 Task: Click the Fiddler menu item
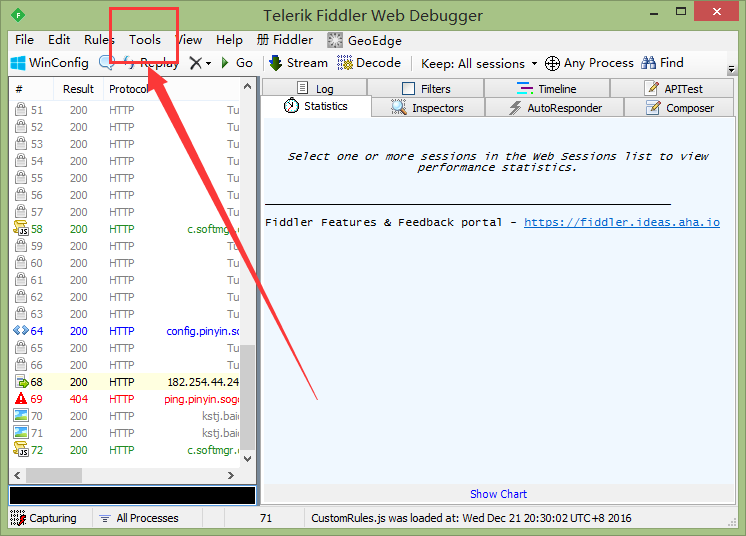pyautogui.click(x=285, y=40)
